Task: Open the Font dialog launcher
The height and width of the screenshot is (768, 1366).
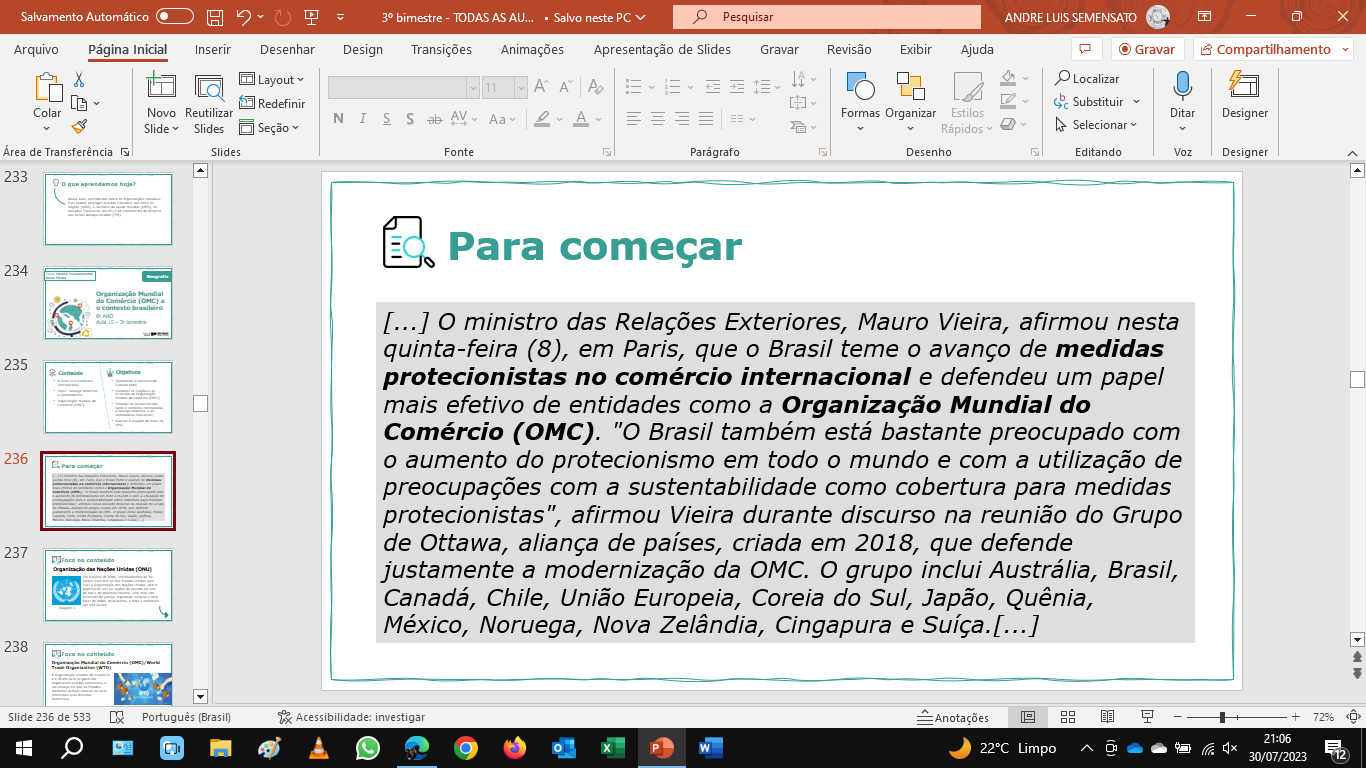Action: pyautogui.click(x=607, y=152)
